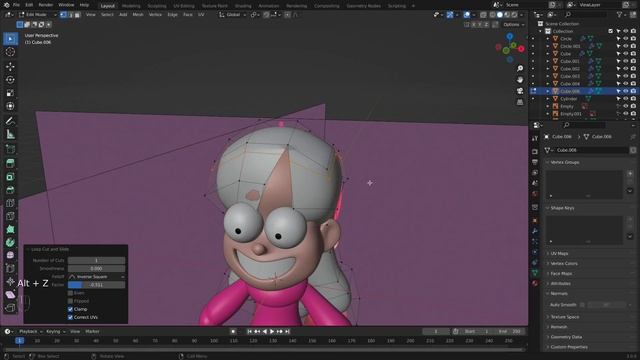Click the viewport pan hand icon

tap(520, 80)
